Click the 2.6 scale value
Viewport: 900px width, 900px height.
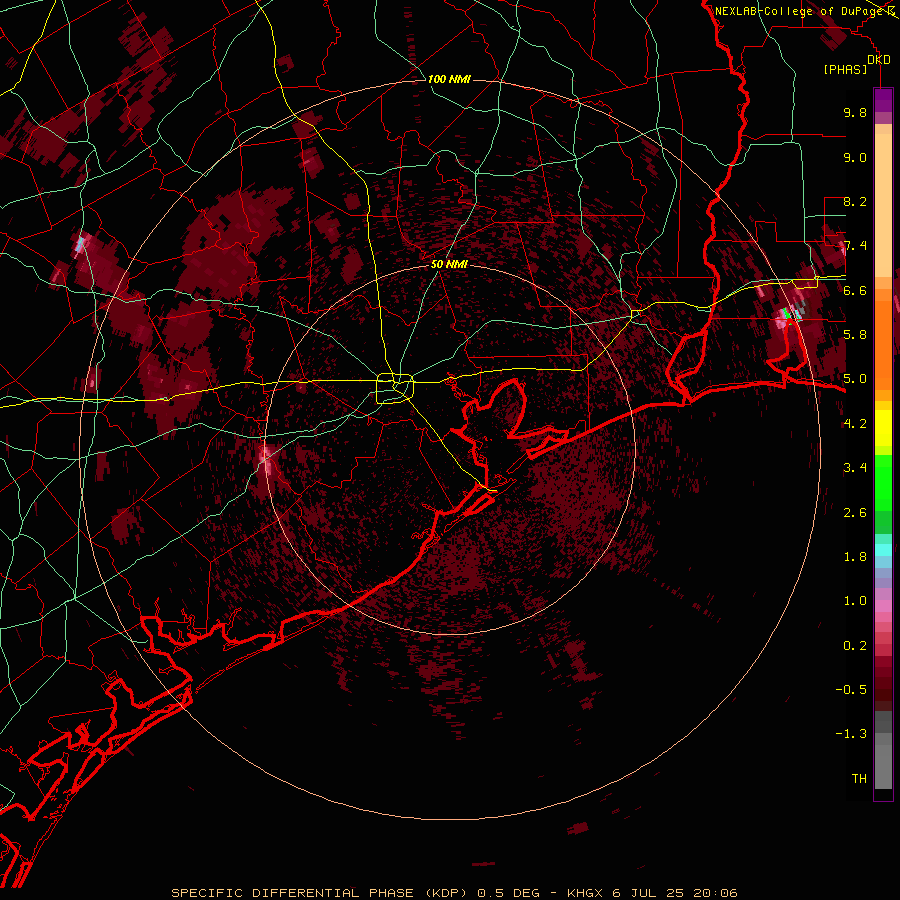[855, 513]
